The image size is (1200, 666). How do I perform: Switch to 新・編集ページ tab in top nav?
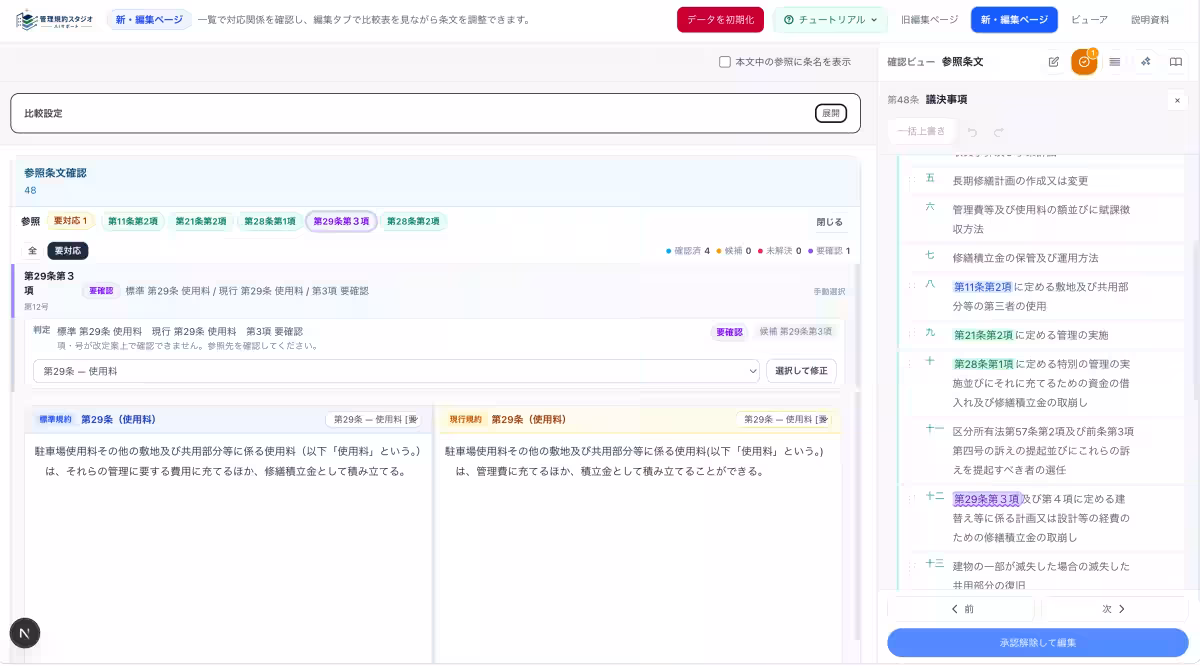pos(1014,19)
